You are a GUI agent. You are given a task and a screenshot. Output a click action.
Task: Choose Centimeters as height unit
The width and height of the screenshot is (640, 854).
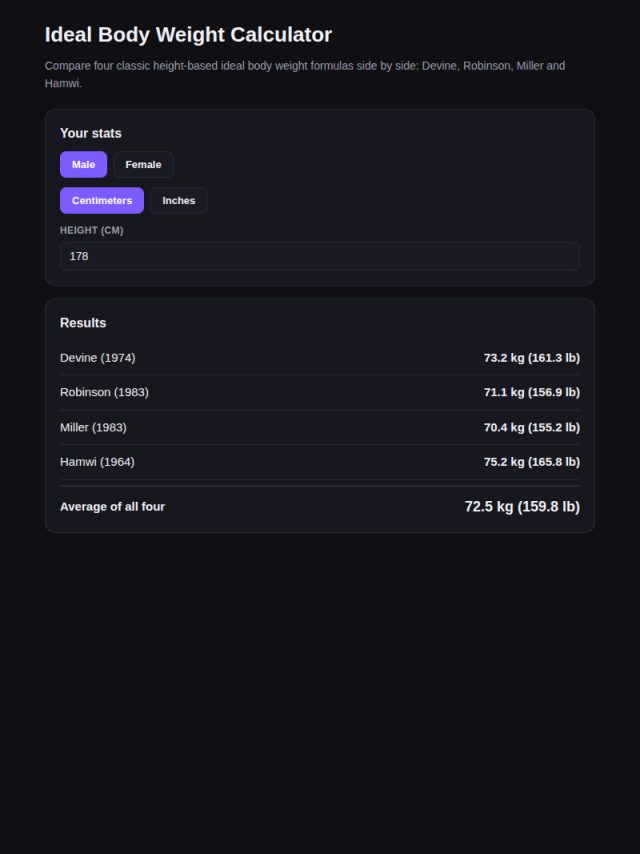point(102,200)
